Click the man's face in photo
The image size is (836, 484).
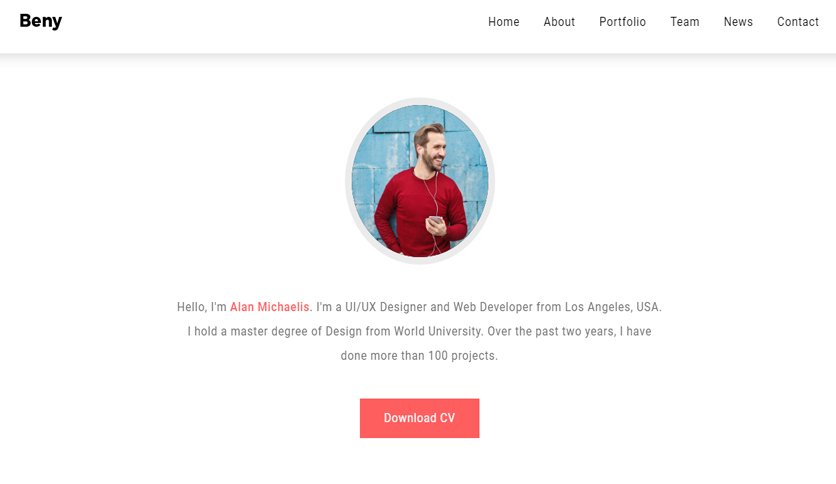(431, 149)
